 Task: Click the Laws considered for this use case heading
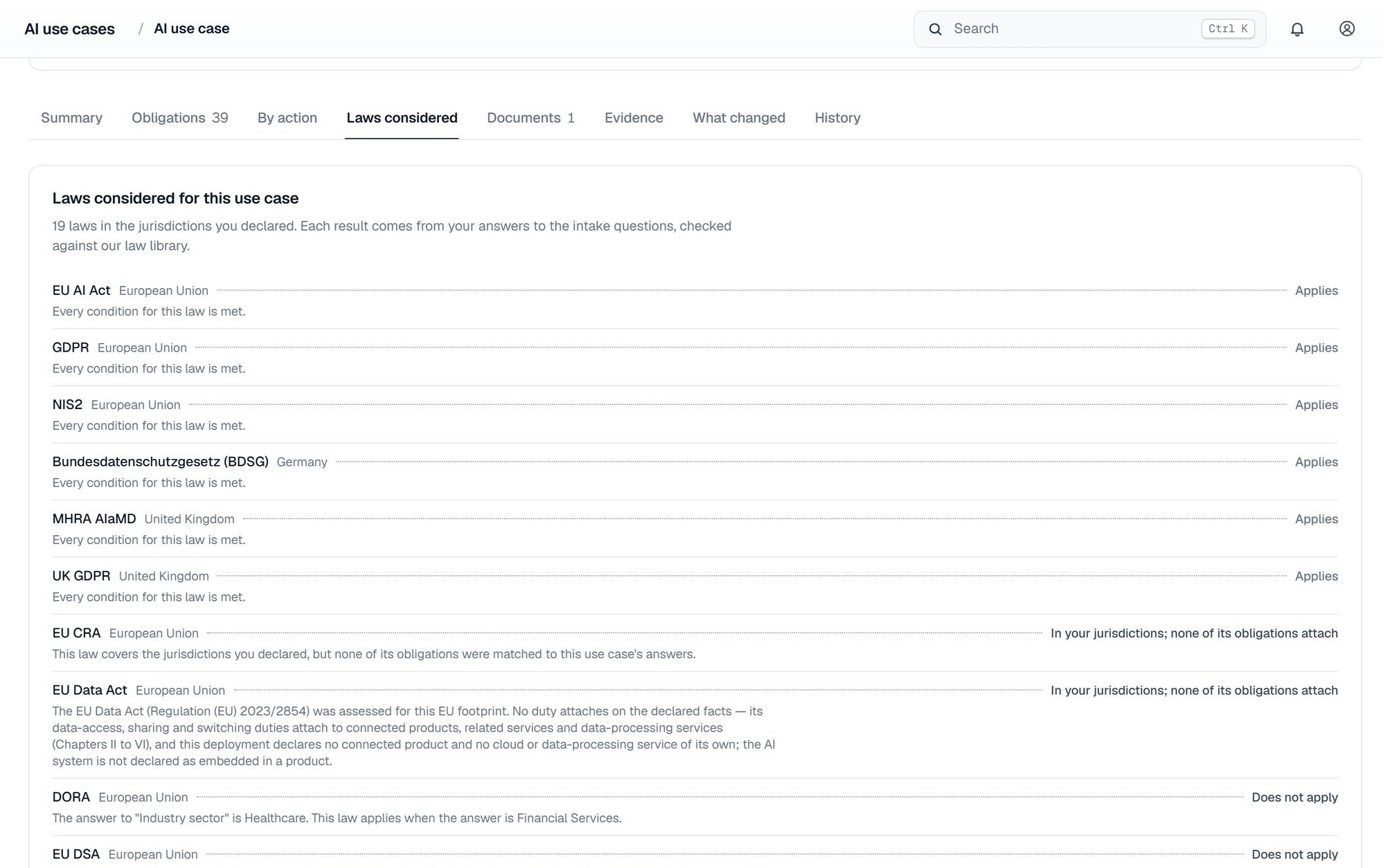[x=175, y=198]
